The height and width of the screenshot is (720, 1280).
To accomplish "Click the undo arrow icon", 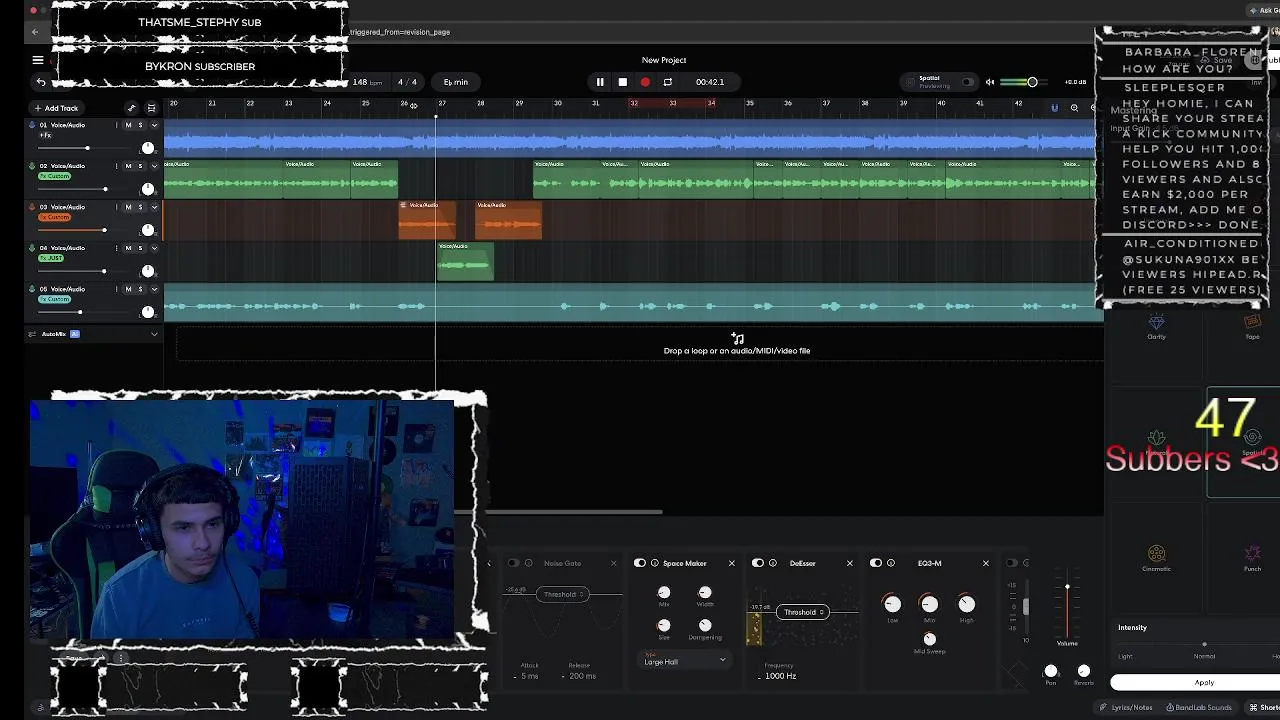I will [41, 82].
